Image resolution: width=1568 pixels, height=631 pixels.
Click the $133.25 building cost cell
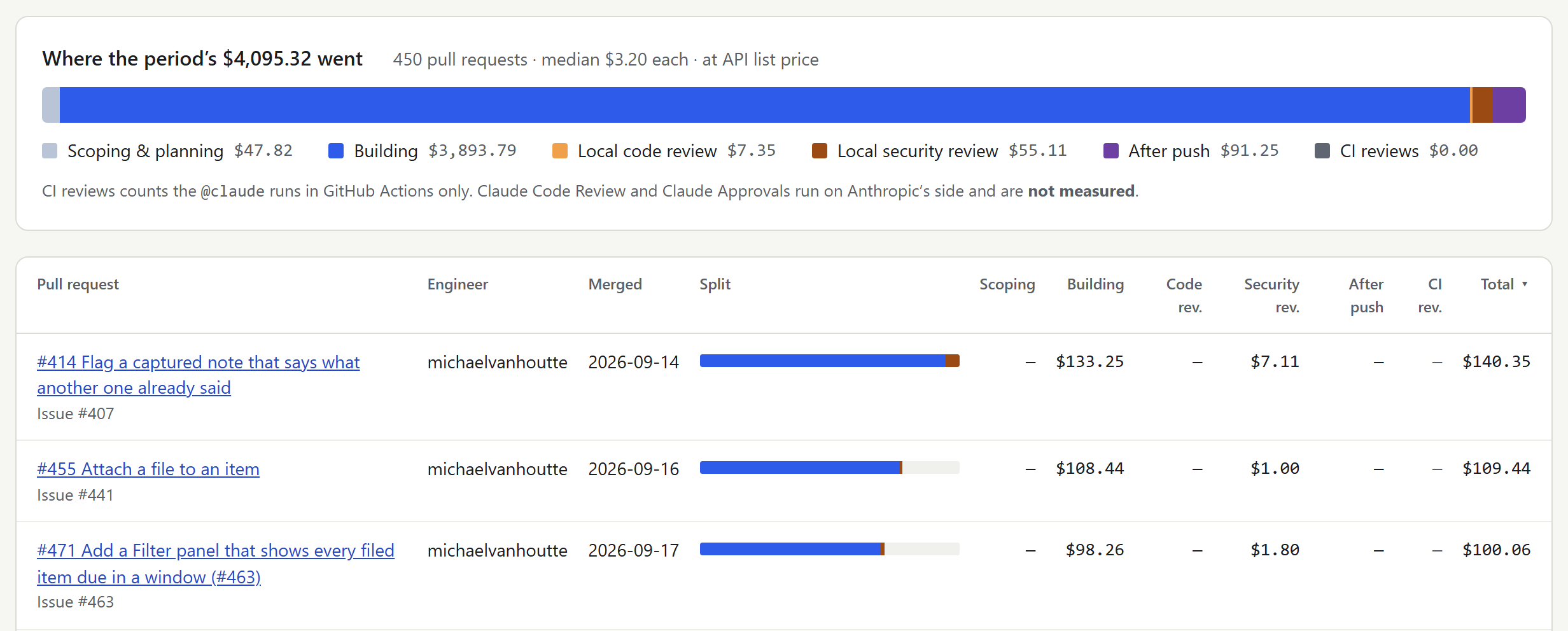(1089, 362)
